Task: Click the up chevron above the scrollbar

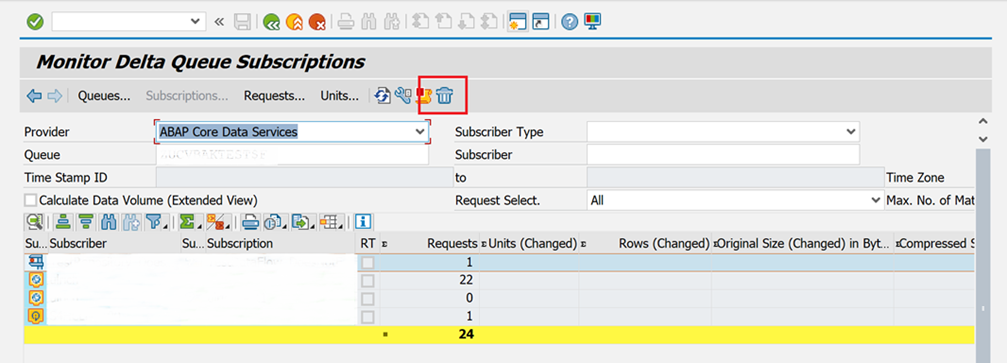Action: tap(982, 121)
